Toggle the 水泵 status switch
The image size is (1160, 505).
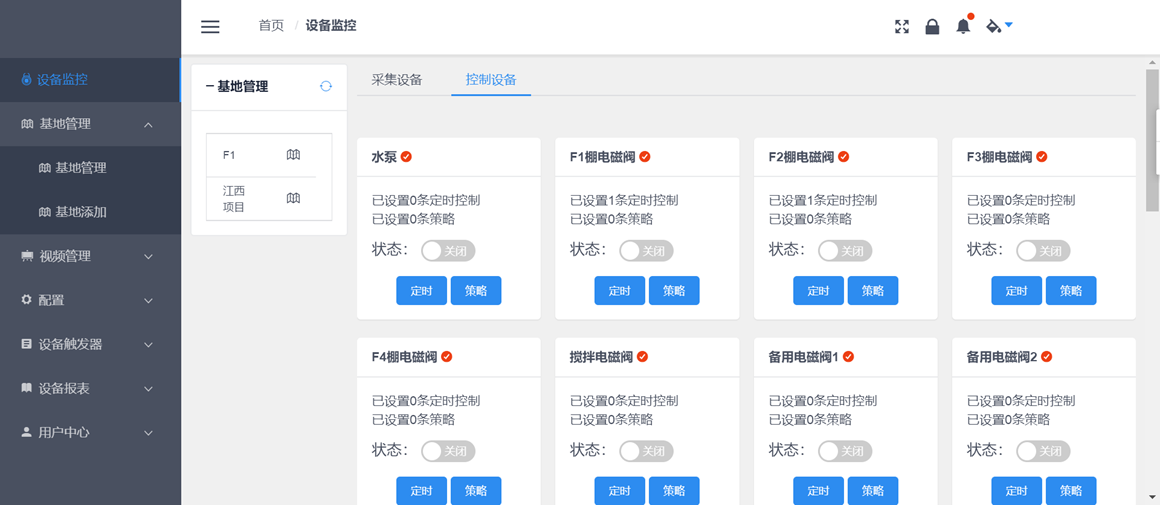[448, 251]
